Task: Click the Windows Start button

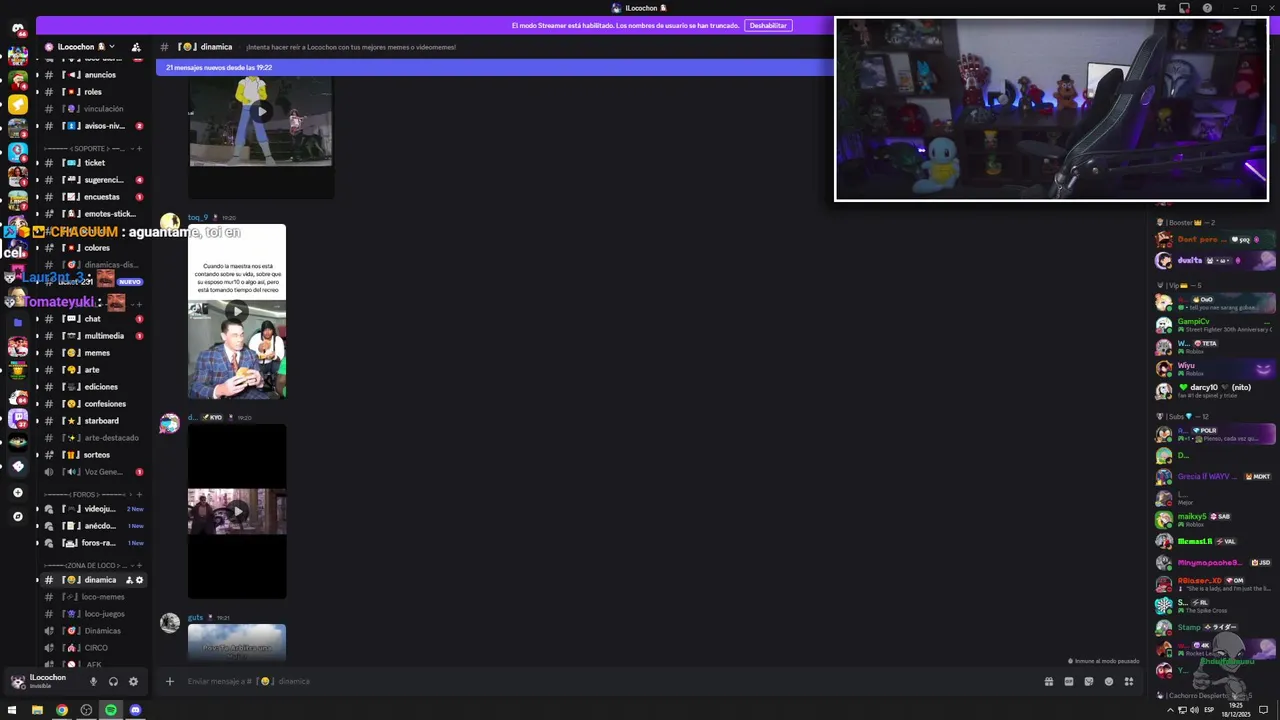Action: [12, 710]
